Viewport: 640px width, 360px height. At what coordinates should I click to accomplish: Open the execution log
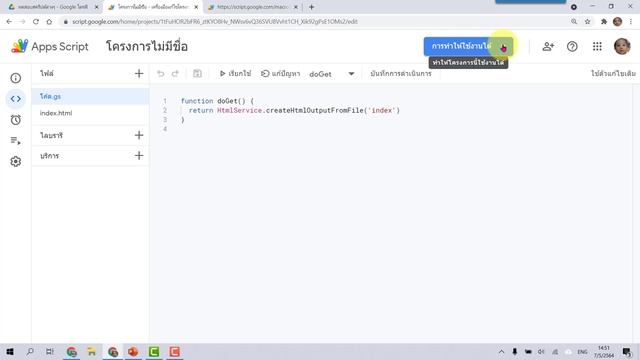point(401,73)
